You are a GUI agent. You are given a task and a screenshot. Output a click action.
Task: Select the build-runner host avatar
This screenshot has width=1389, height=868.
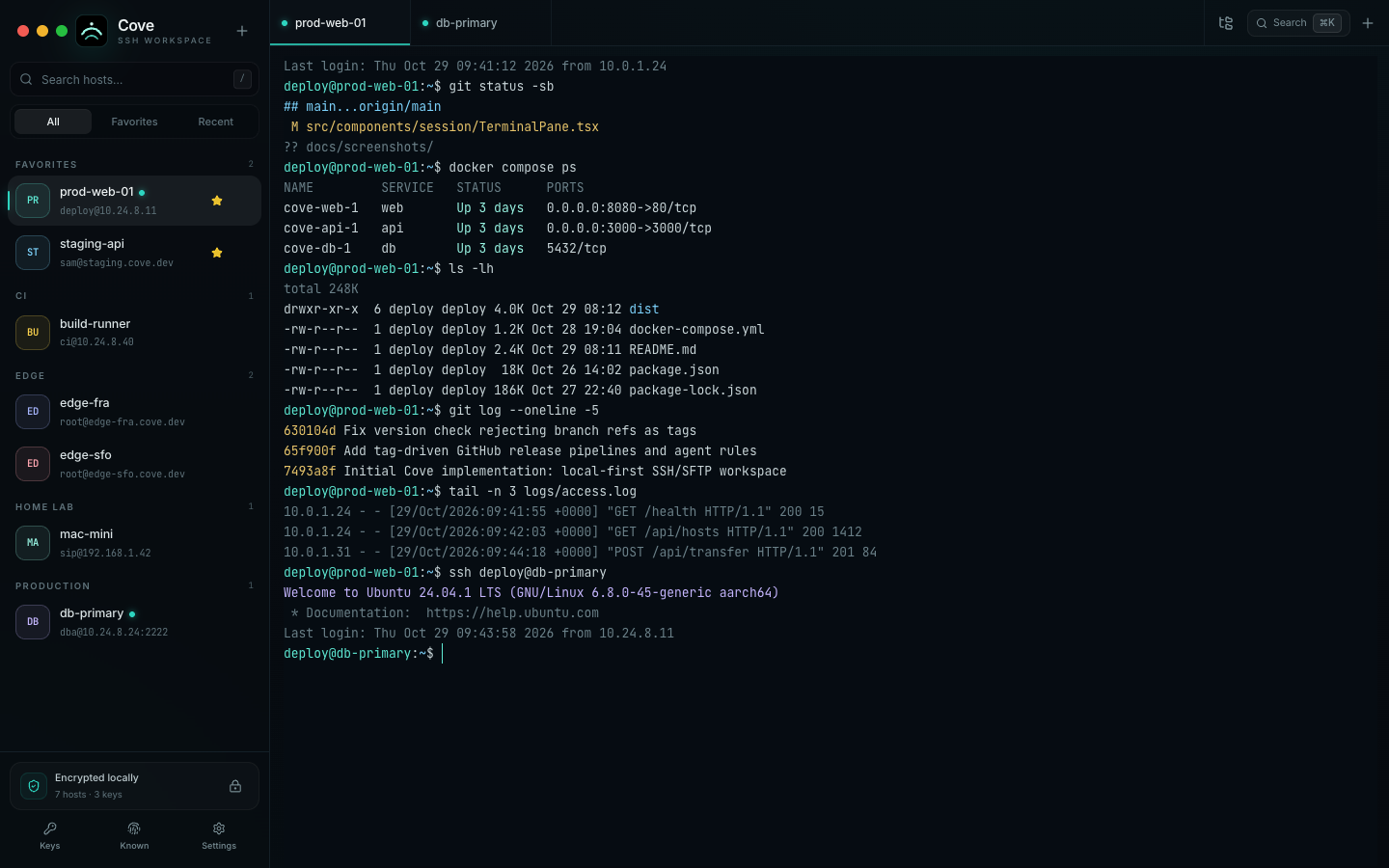(33, 333)
